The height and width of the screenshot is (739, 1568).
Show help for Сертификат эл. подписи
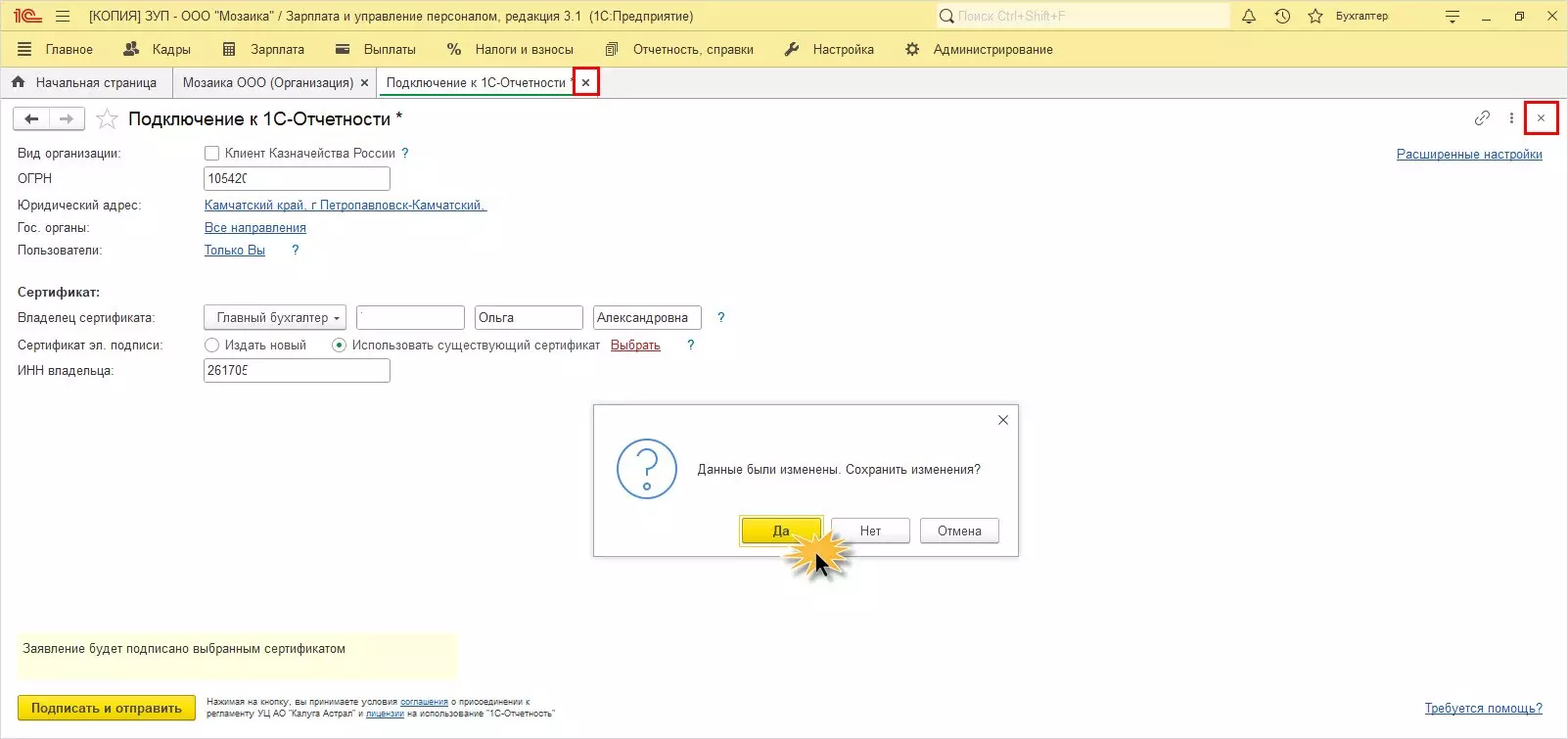tap(691, 346)
